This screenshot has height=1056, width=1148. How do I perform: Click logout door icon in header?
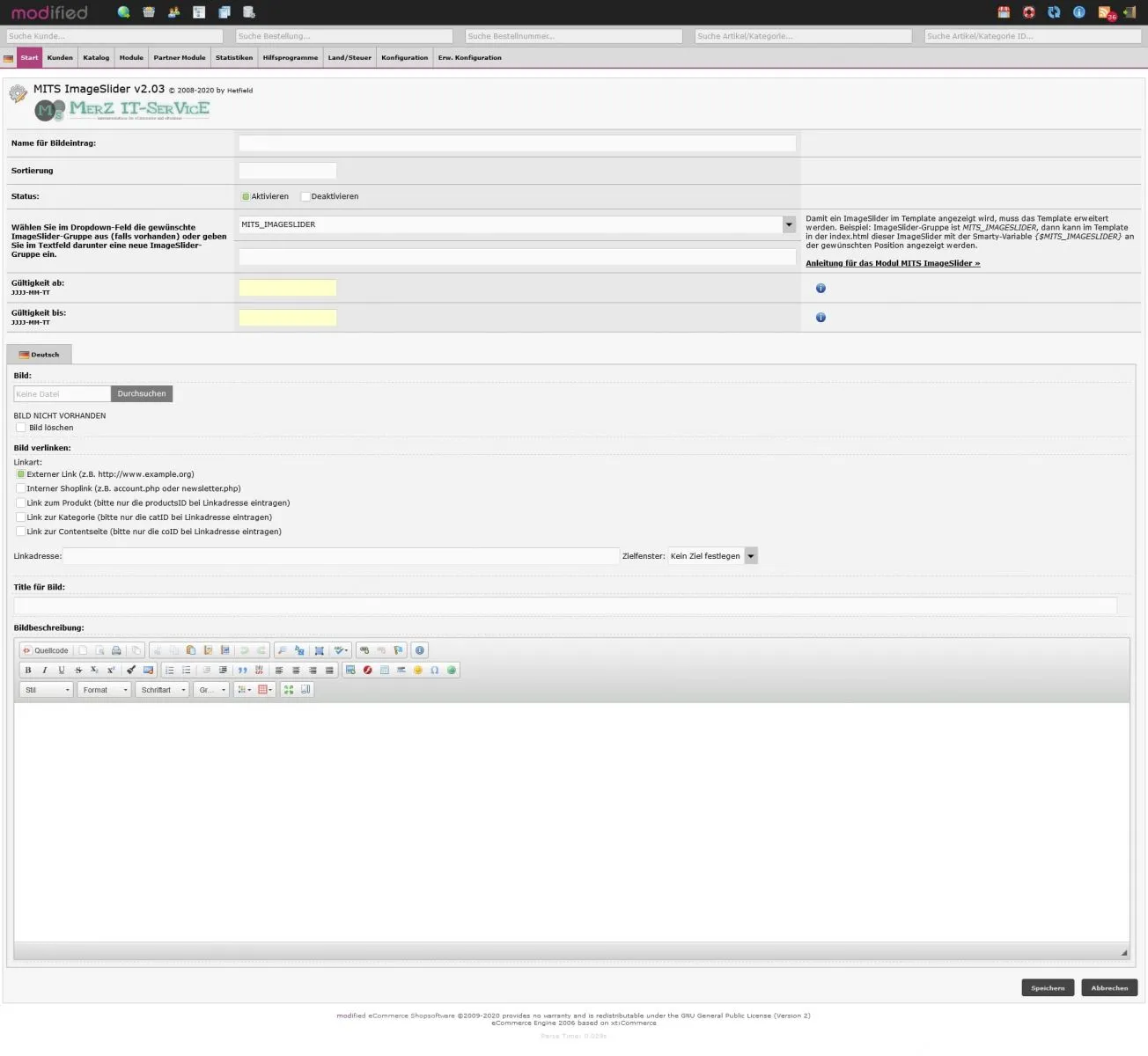[1130, 12]
